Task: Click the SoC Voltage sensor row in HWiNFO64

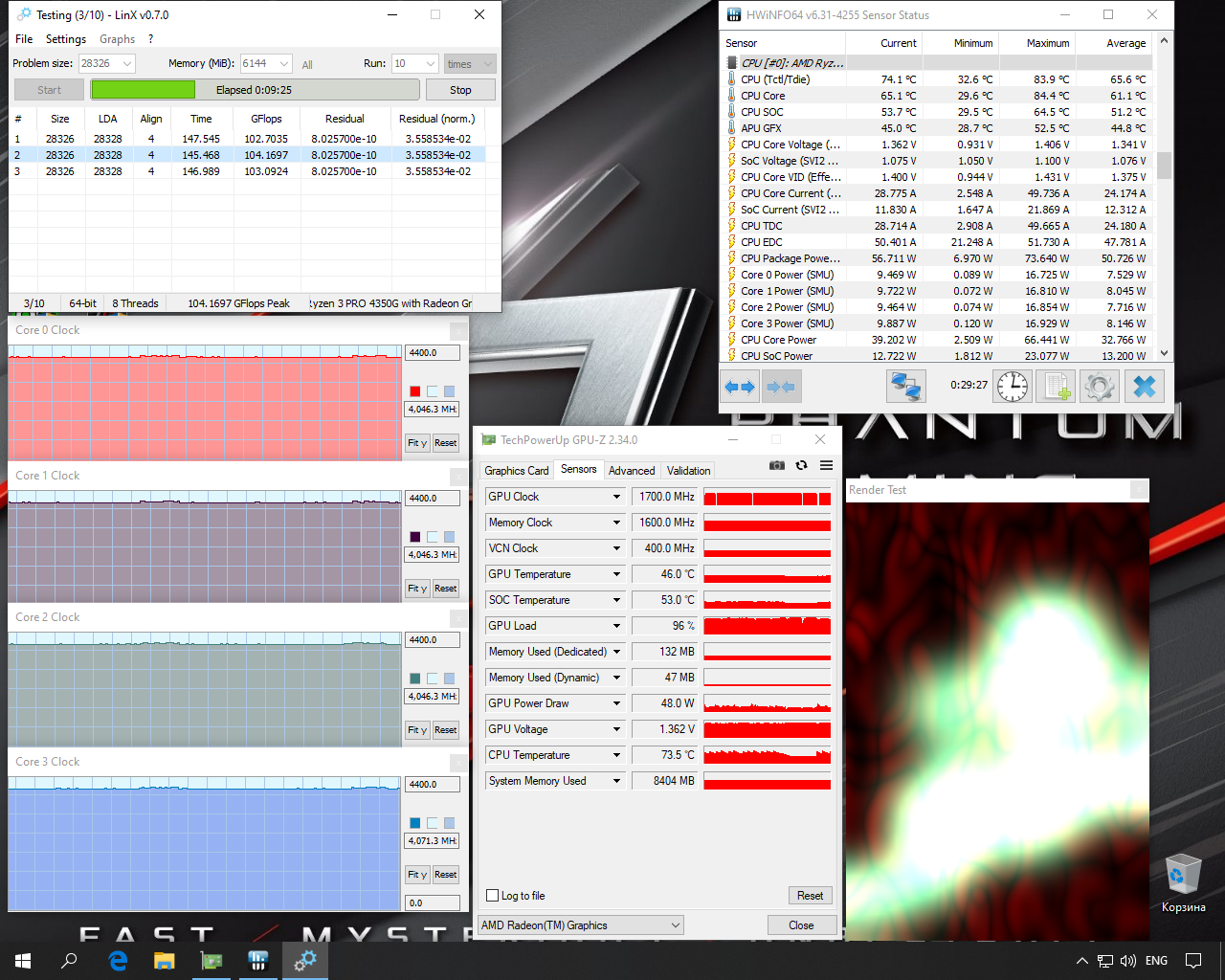Action: point(938,161)
